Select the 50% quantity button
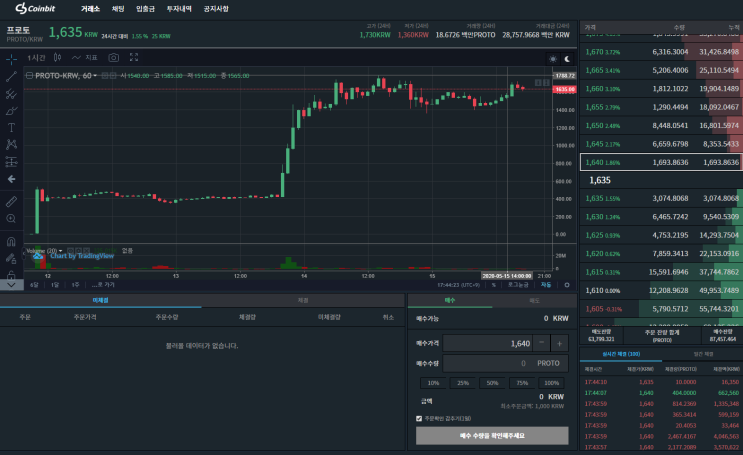 (x=492, y=383)
